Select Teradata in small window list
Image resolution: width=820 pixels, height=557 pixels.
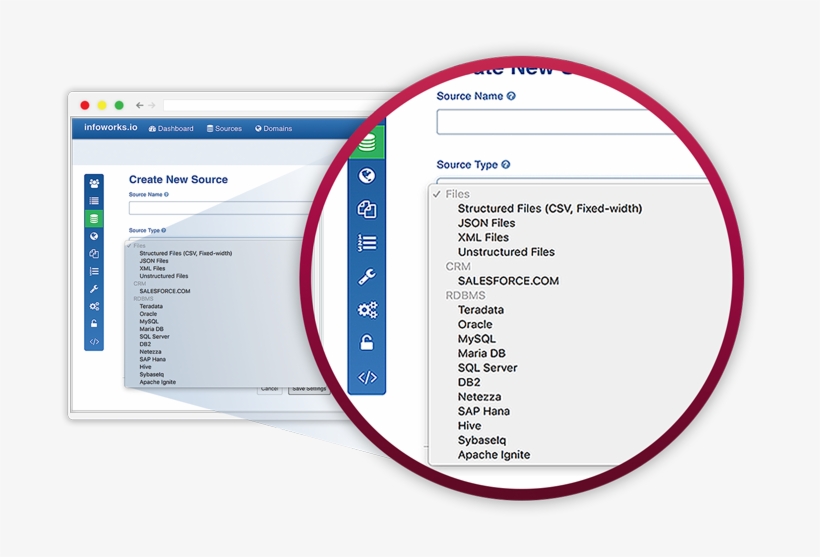pos(151,306)
